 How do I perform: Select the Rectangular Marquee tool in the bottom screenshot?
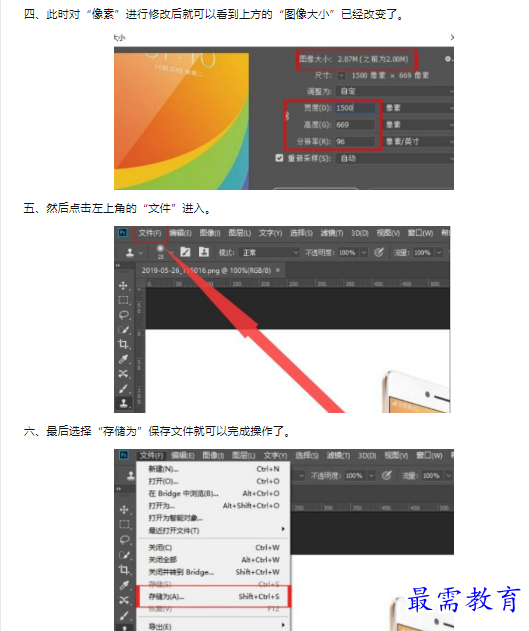point(124,524)
